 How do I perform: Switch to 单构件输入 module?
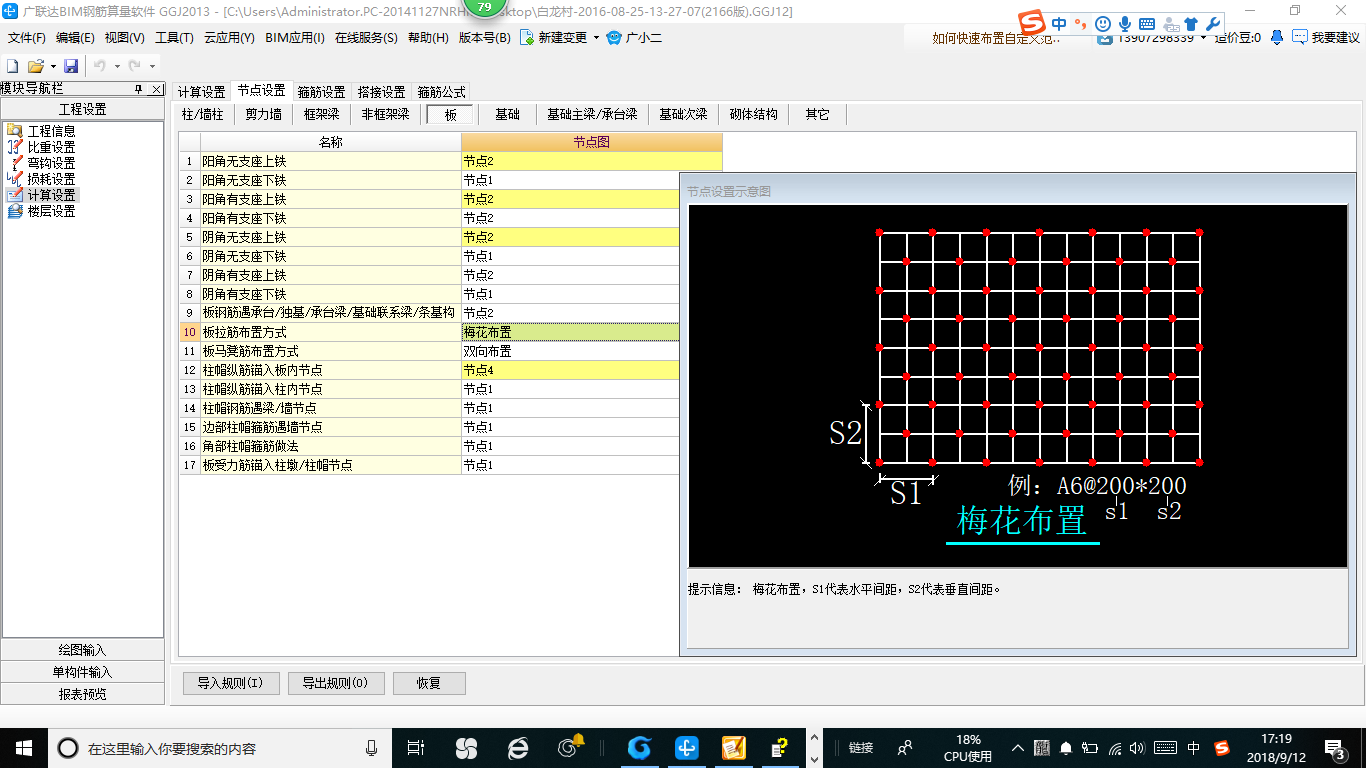click(82, 672)
